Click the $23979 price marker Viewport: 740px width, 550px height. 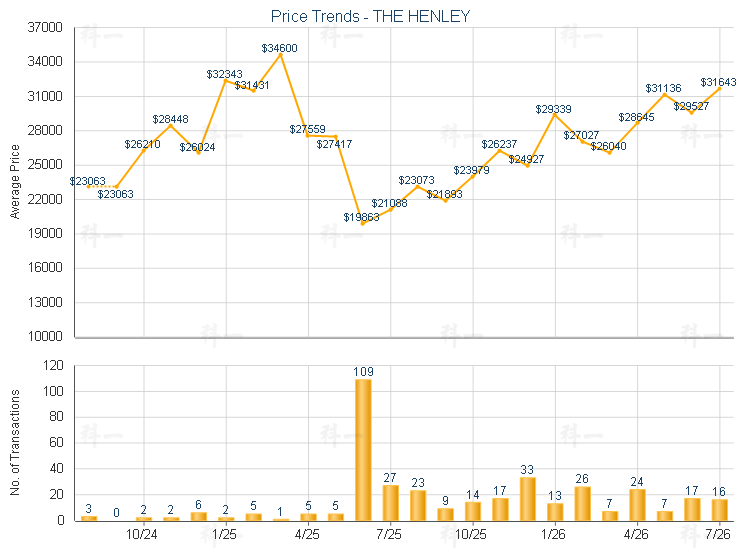coord(472,177)
